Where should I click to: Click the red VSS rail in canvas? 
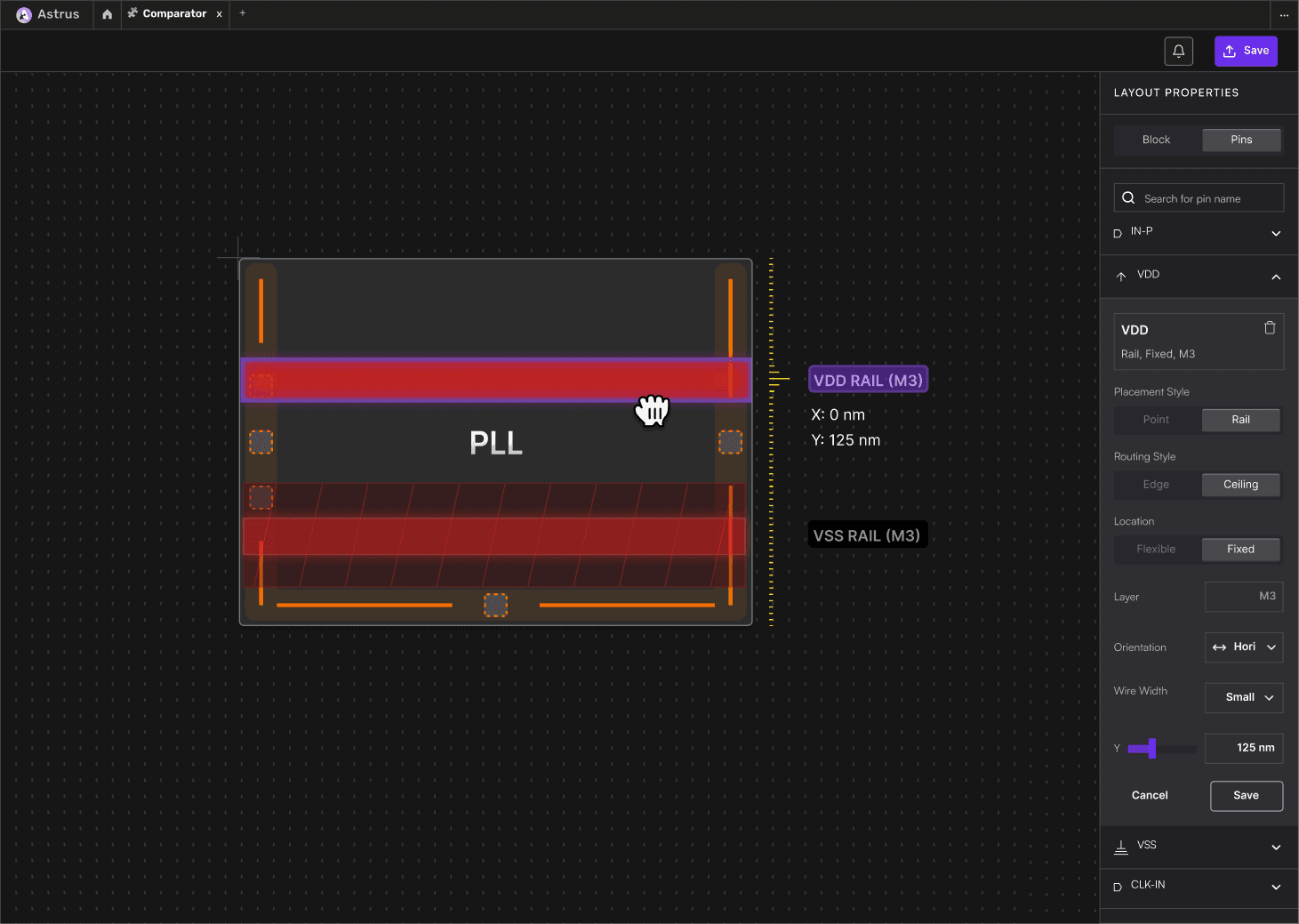click(494, 536)
